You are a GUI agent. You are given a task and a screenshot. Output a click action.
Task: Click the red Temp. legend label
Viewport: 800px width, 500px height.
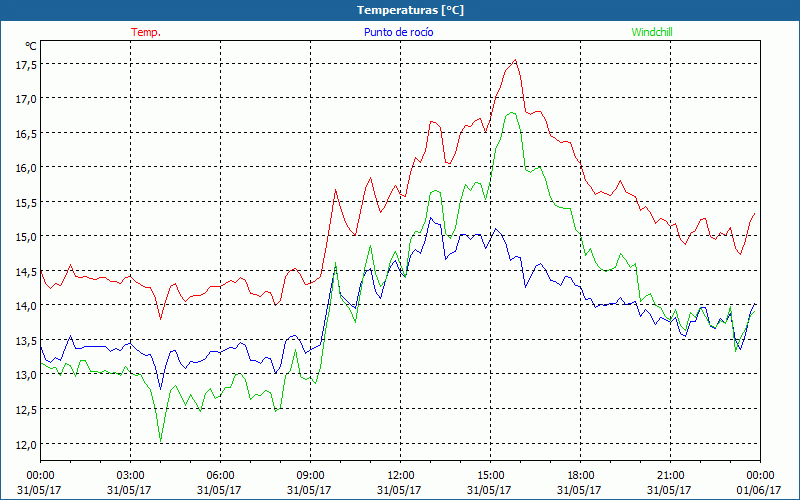[x=146, y=32]
